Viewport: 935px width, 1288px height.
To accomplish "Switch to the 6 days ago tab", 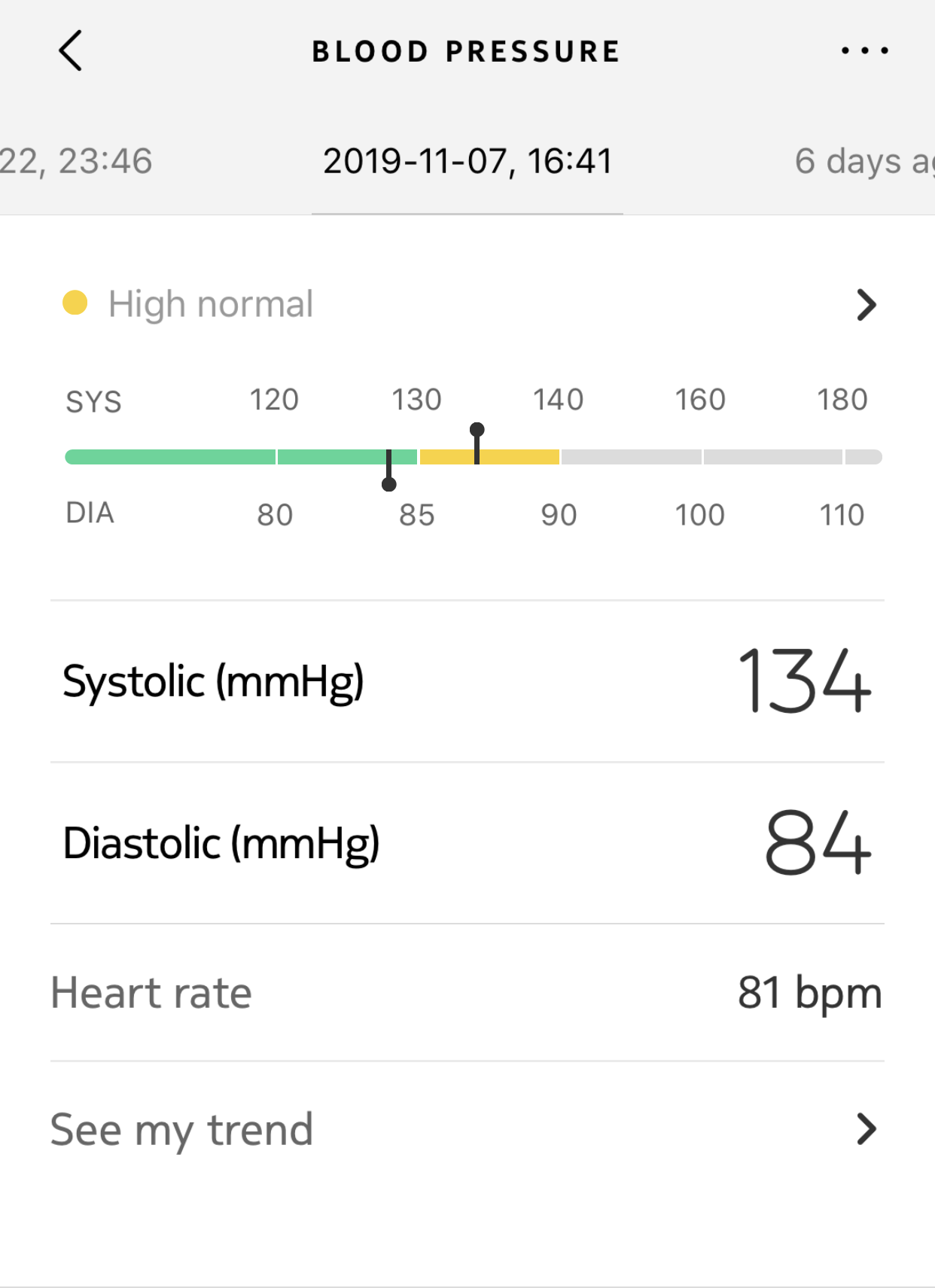I will click(863, 161).
